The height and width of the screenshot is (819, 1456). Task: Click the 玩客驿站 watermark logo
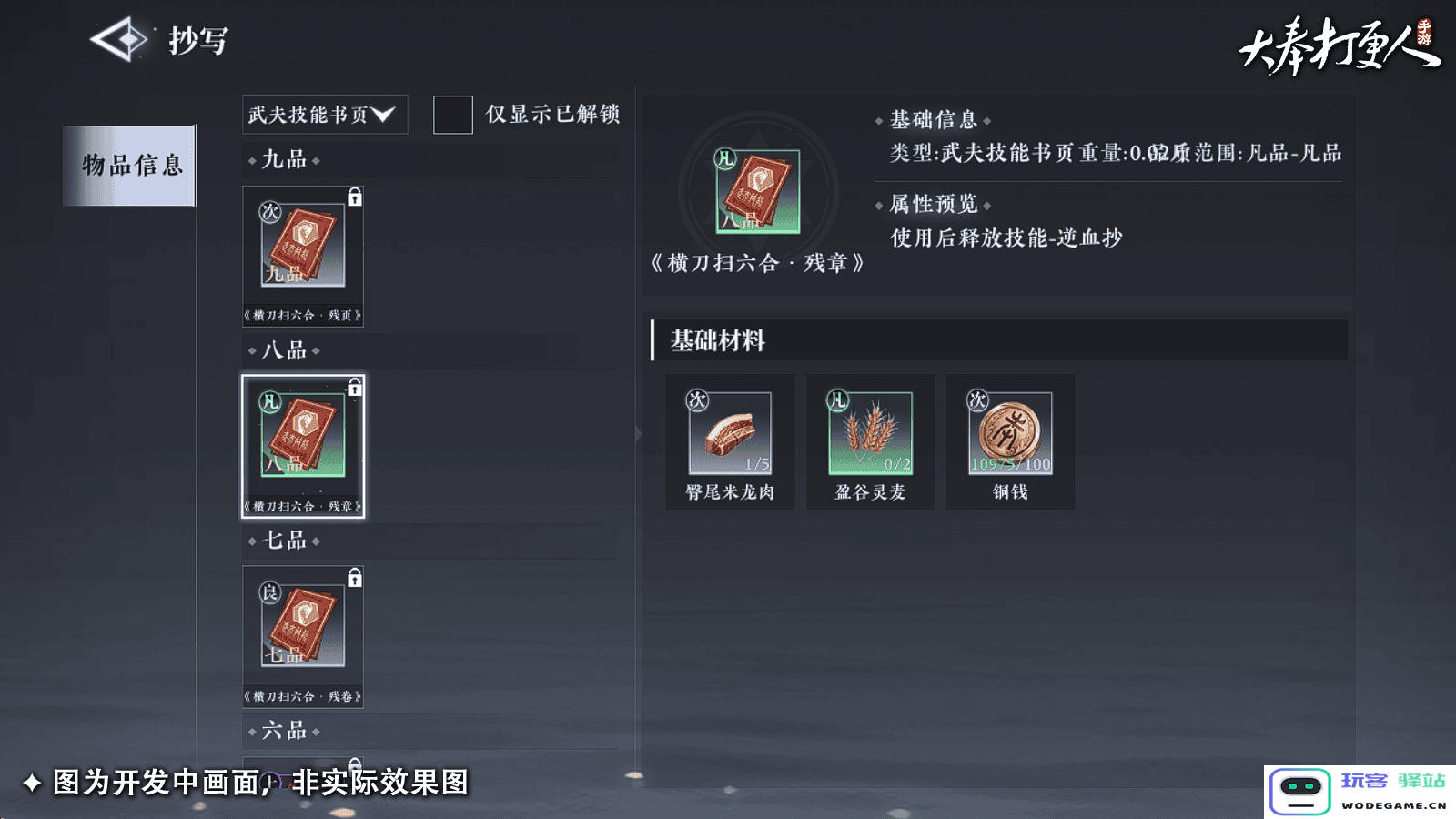[x=1360, y=792]
